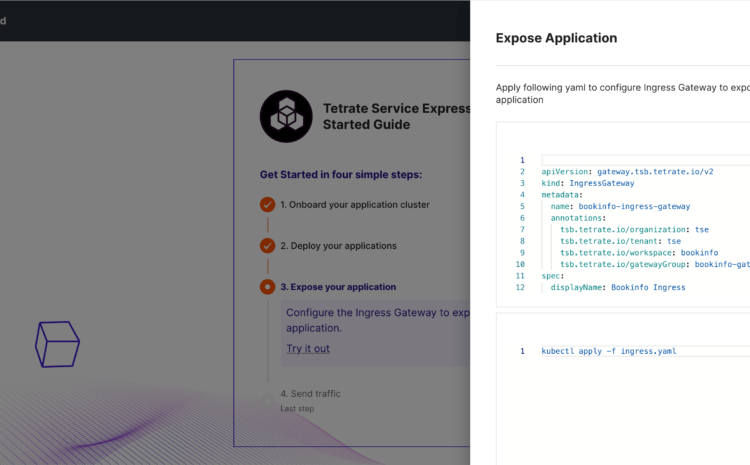Image resolution: width=750 pixels, height=465 pixels.
Task: Click the Get Started in four simple steps heading
Action: click(341, 175)
